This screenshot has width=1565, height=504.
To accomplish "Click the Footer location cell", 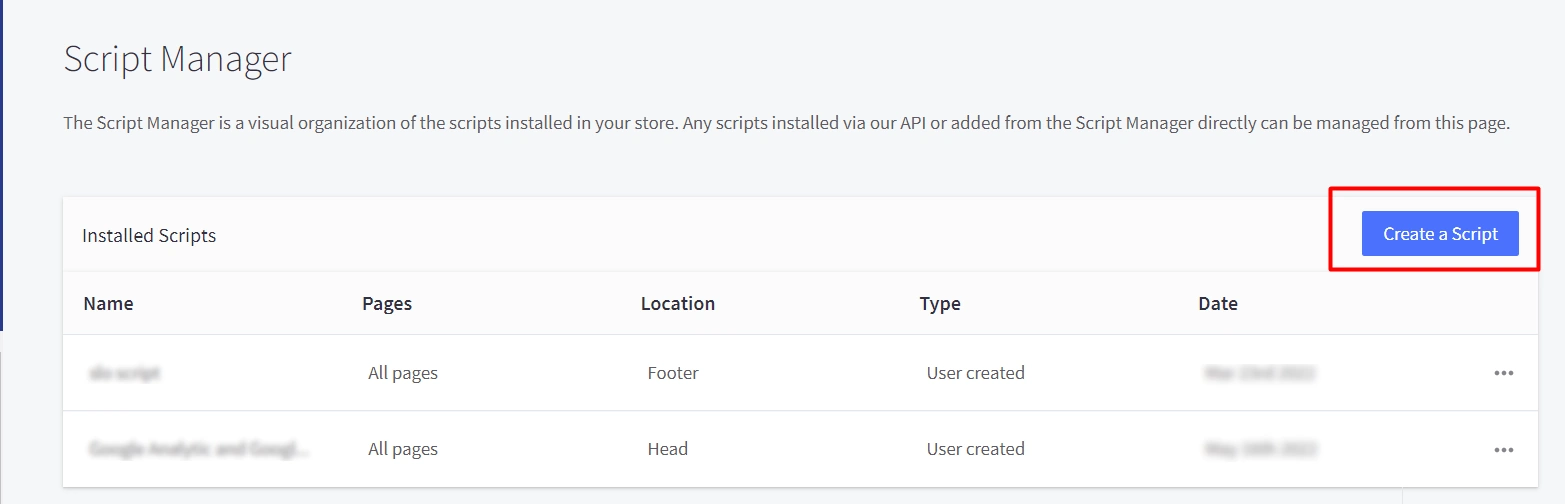I will (x=673, y=373).
